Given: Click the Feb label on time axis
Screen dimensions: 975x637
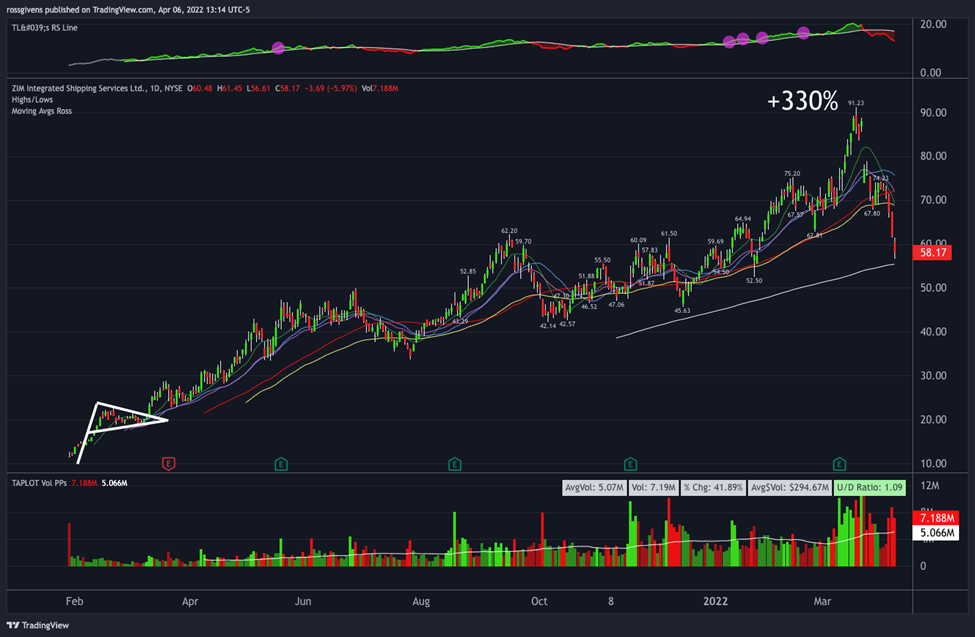Looking at the screenshot, I should [x=74, y=601].
